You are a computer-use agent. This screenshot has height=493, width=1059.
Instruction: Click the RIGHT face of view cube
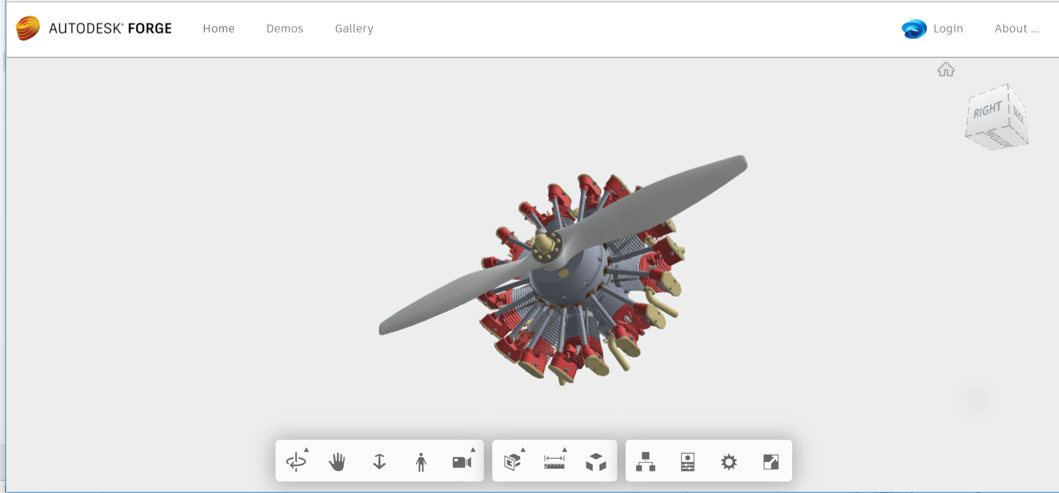(x=987, y=111)
